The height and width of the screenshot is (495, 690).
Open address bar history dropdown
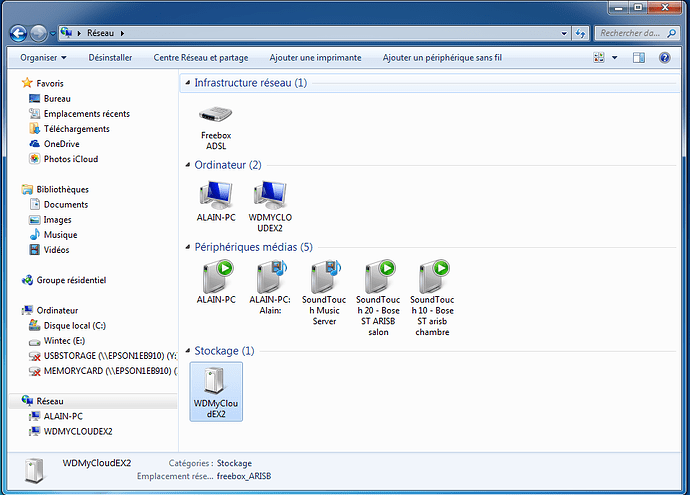click(564, 33)
